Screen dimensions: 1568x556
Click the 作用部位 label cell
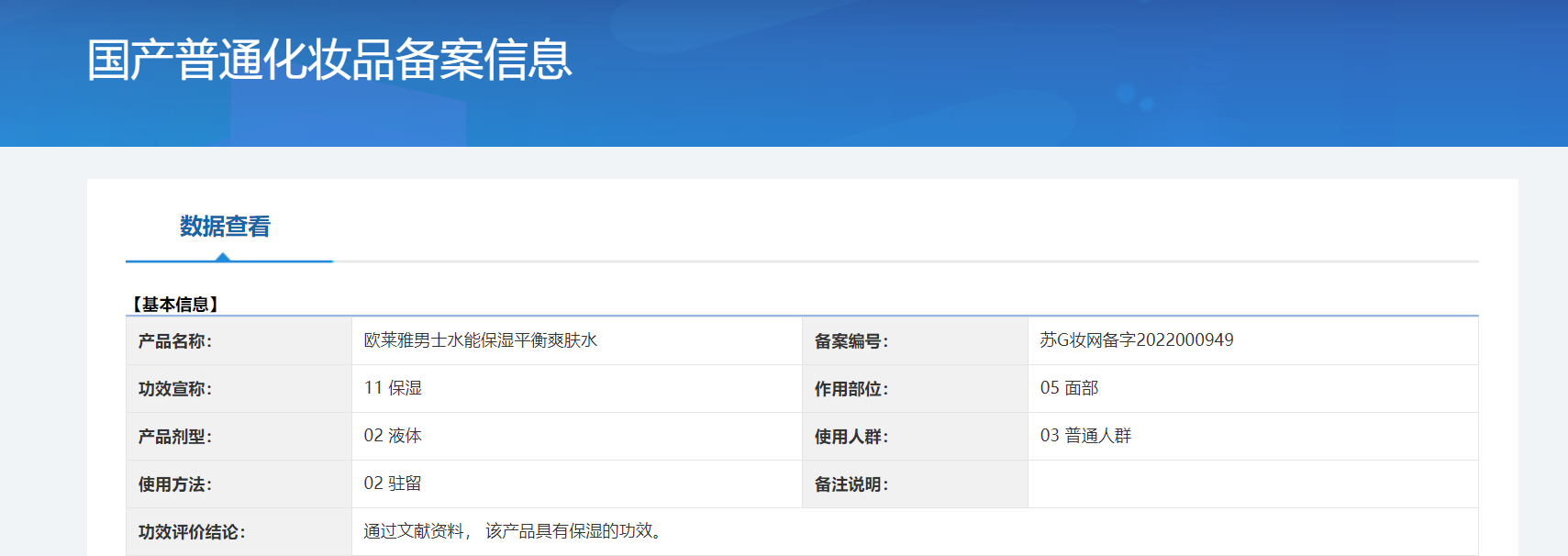click(x=915, y=389)
